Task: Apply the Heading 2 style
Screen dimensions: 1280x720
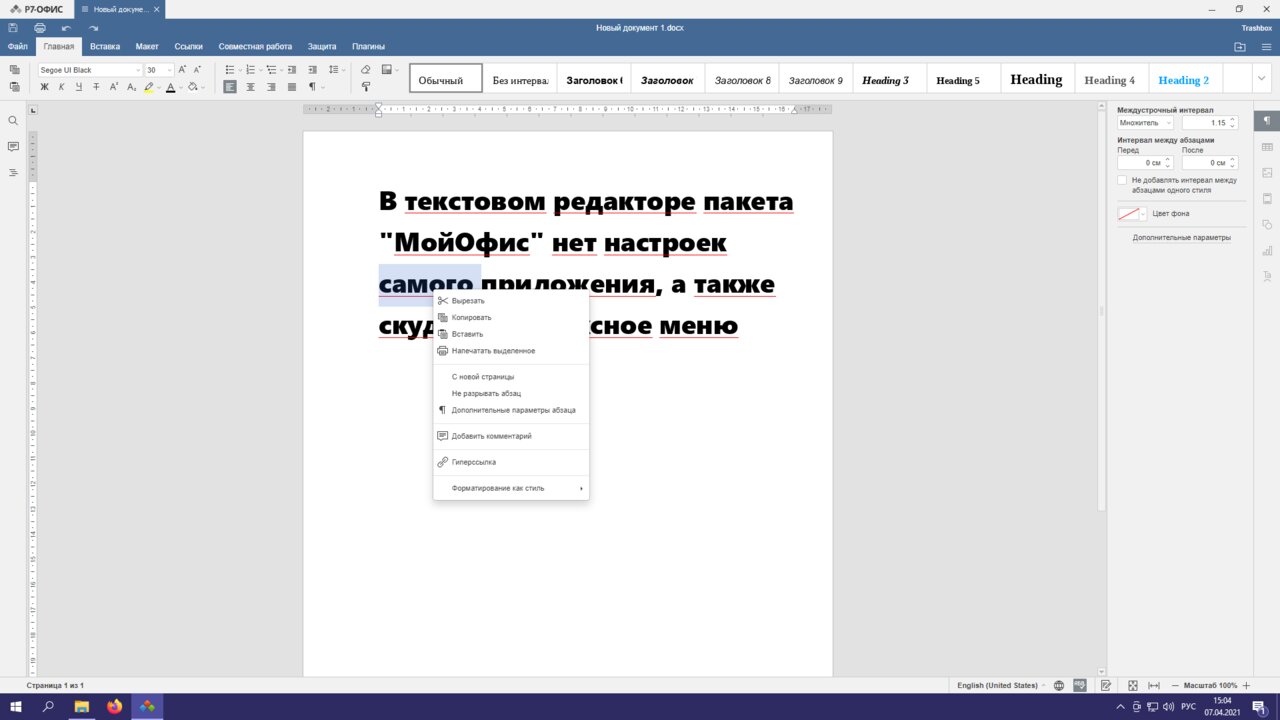Action: [1184, 80]
